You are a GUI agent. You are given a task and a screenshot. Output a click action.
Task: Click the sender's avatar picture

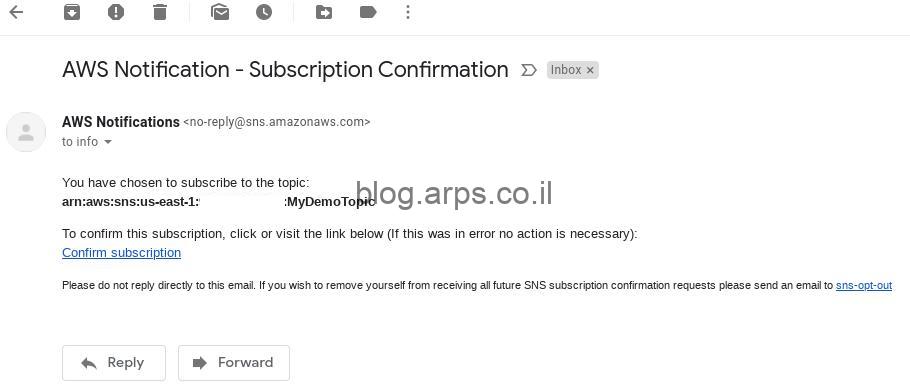tap(26, 132)
